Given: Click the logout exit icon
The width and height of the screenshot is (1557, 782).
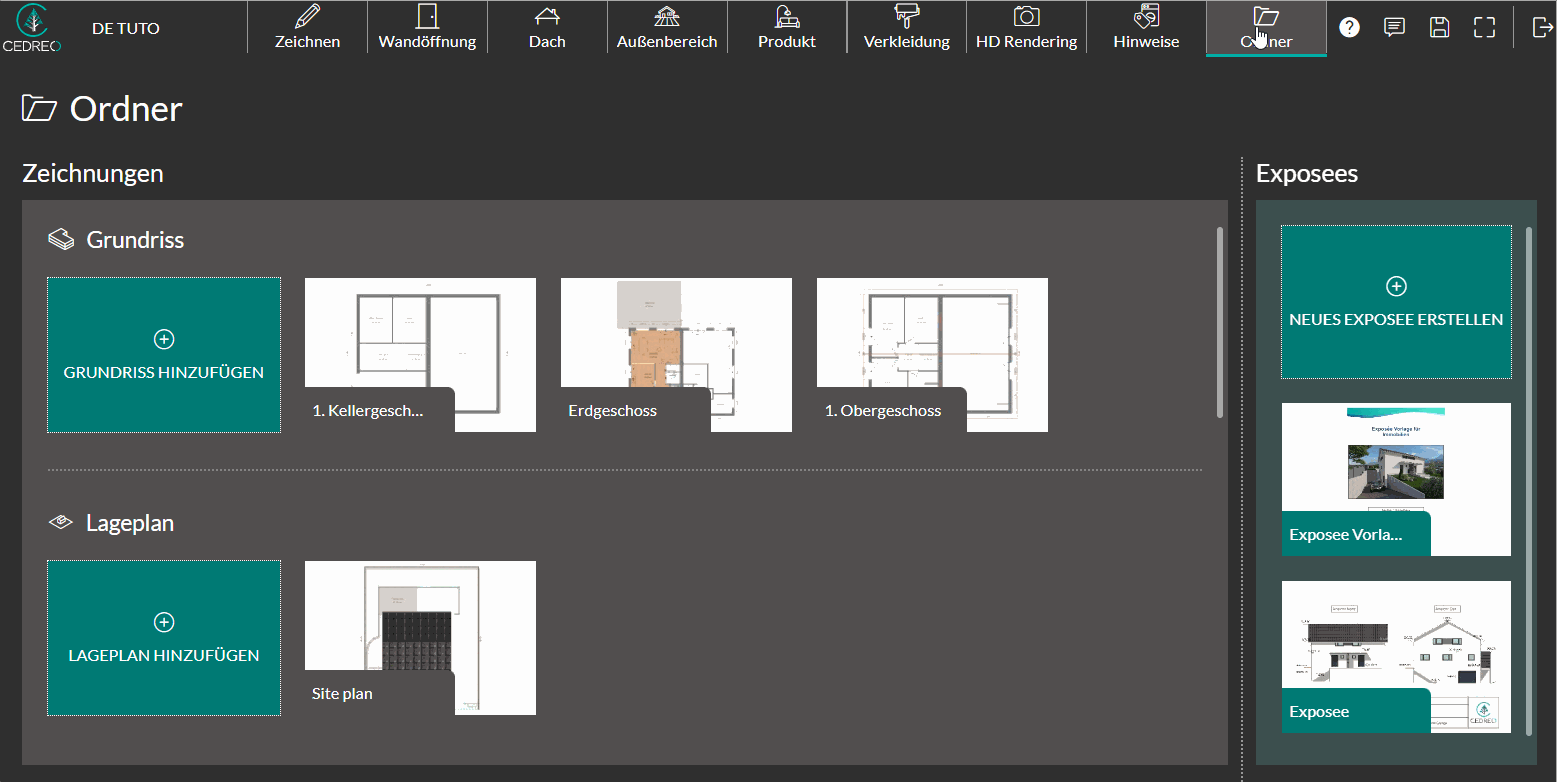Looking at the screenshot, I should click(1542, 28).
